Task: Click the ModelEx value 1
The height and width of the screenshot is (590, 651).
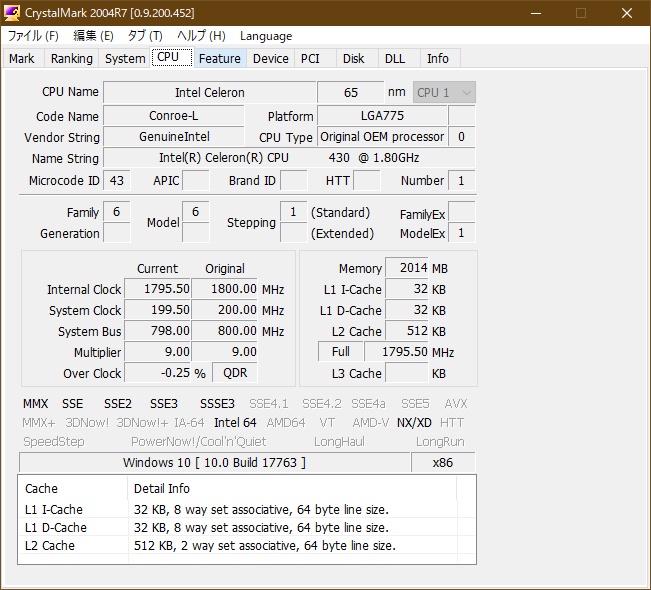Action: pos(461,233)
